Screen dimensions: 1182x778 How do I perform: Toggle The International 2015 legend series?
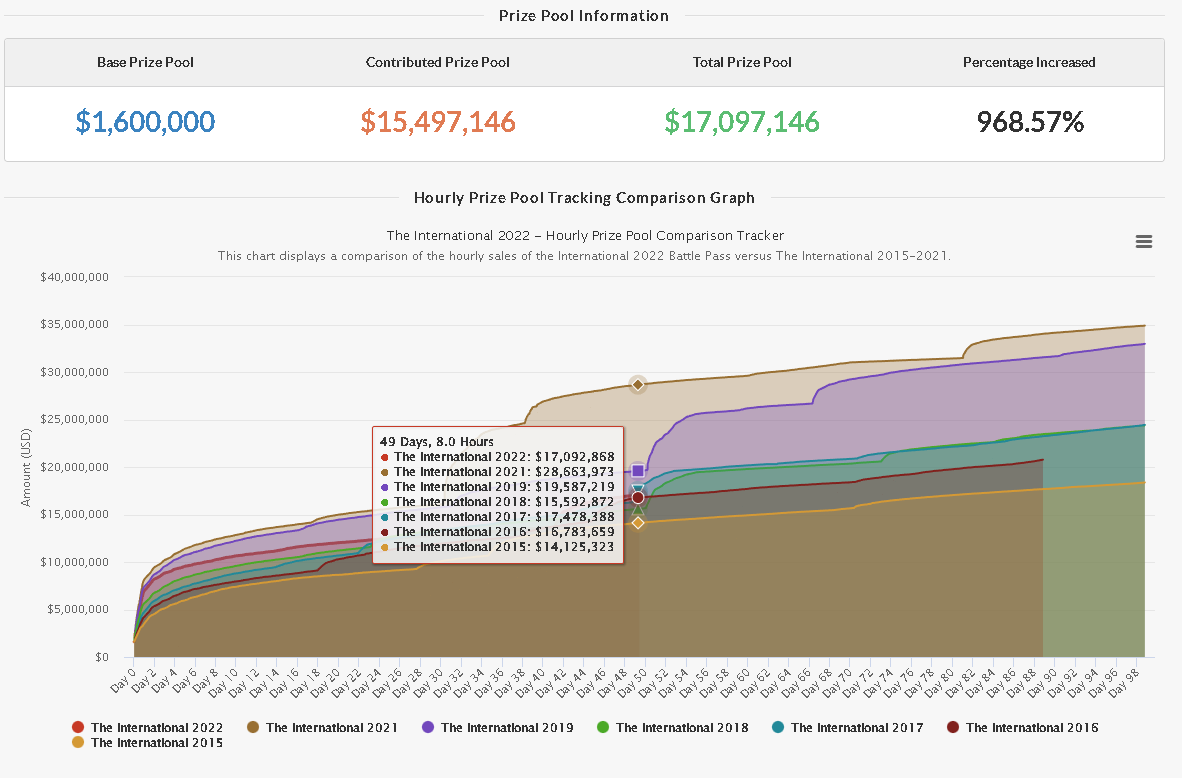(147, 743)
